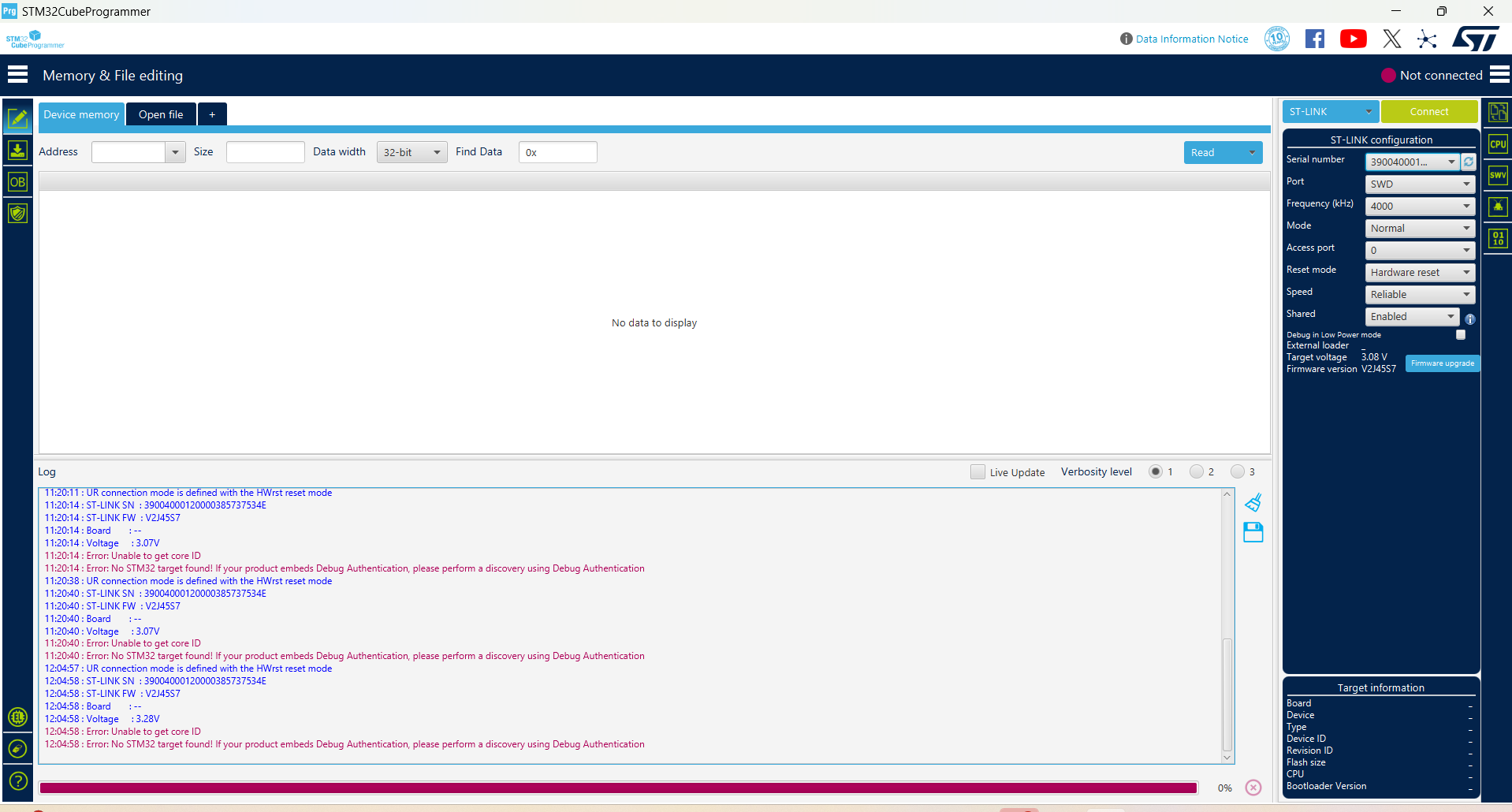The height and width of the screenshot is (812, 1512).
Task: Open the ST-LINK Frequency dropdown
Action: pos(1419,206)
